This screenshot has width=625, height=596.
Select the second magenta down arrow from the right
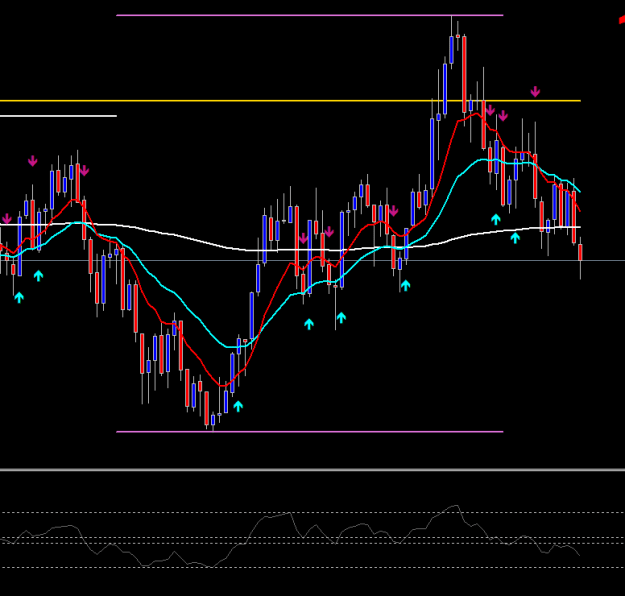click(503, 116)
